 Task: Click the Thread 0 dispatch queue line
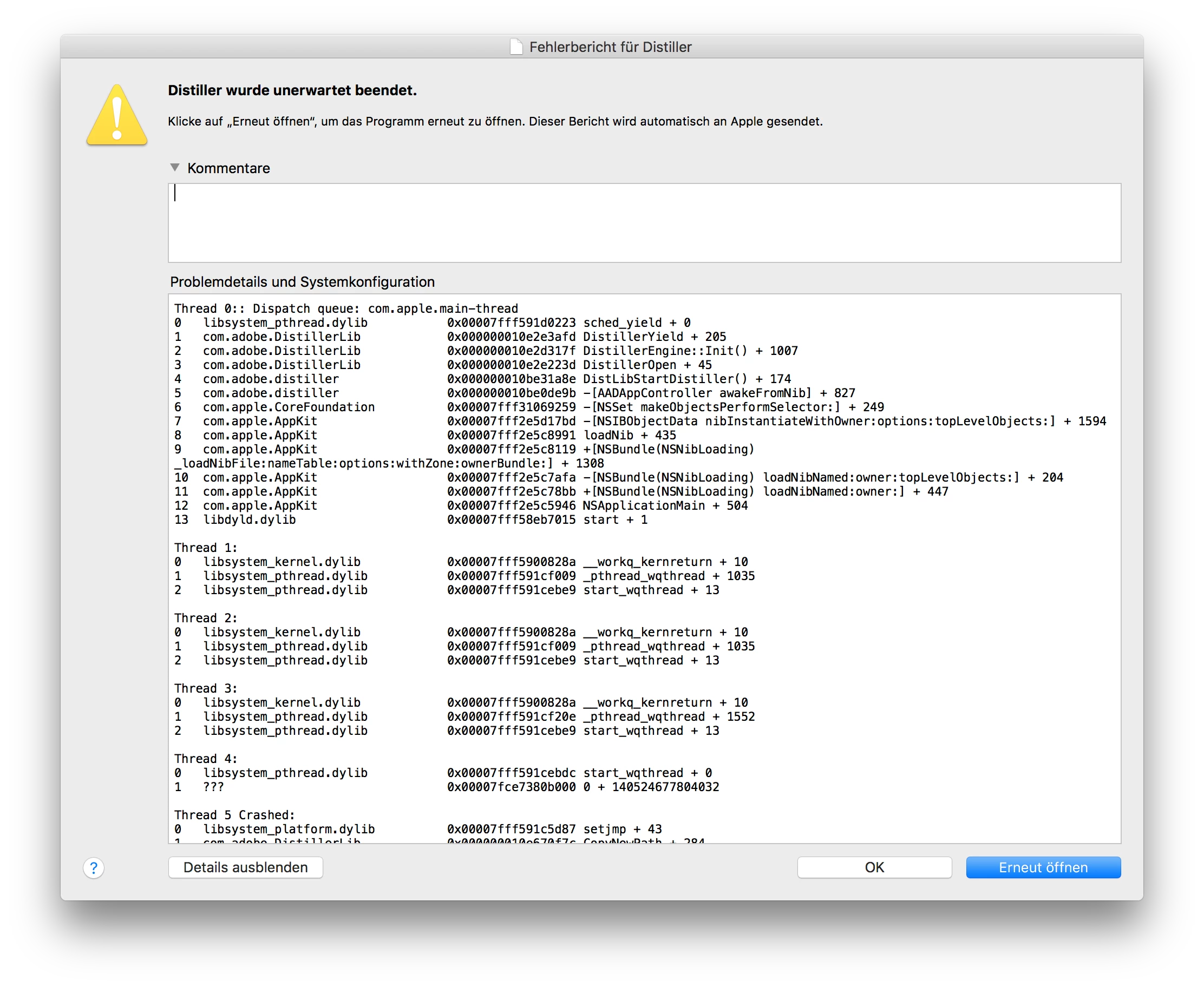[346, 308]
